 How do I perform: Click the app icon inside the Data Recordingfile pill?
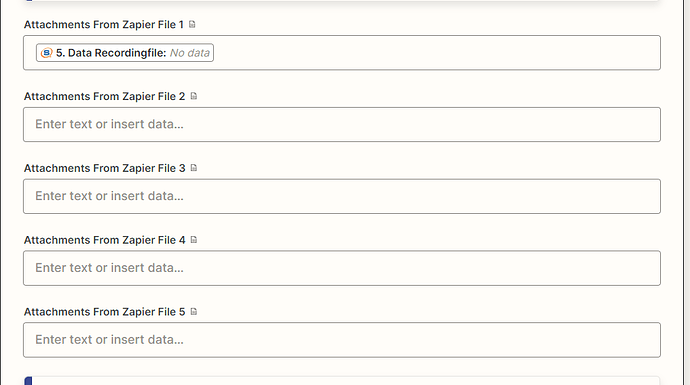[x=46, y=53]
